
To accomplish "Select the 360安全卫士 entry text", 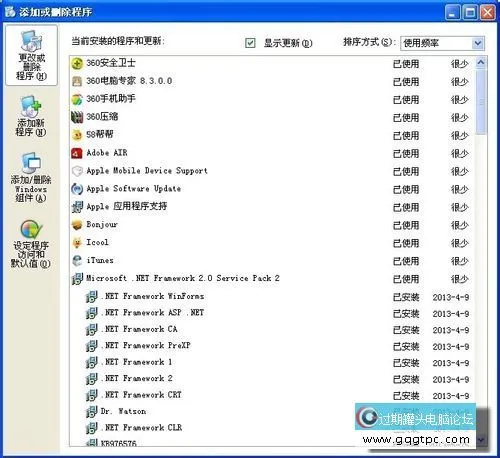I will [111, 63].
